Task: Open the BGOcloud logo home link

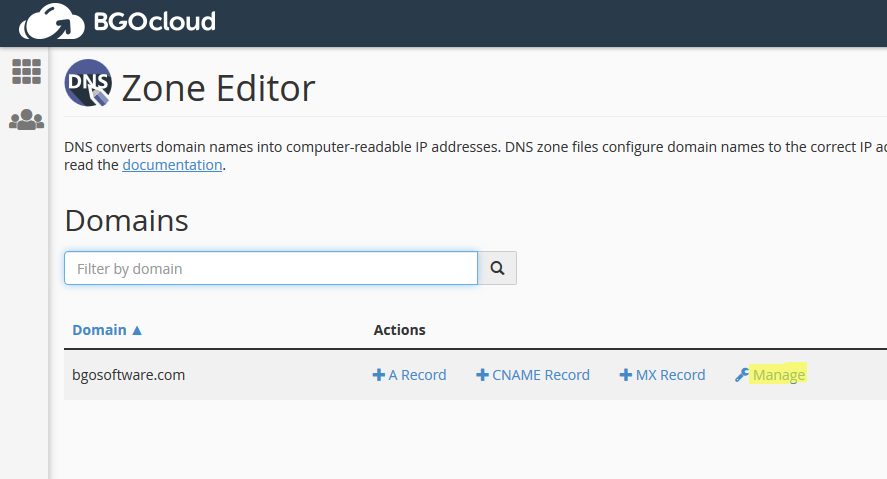Action: pos(117,22)
